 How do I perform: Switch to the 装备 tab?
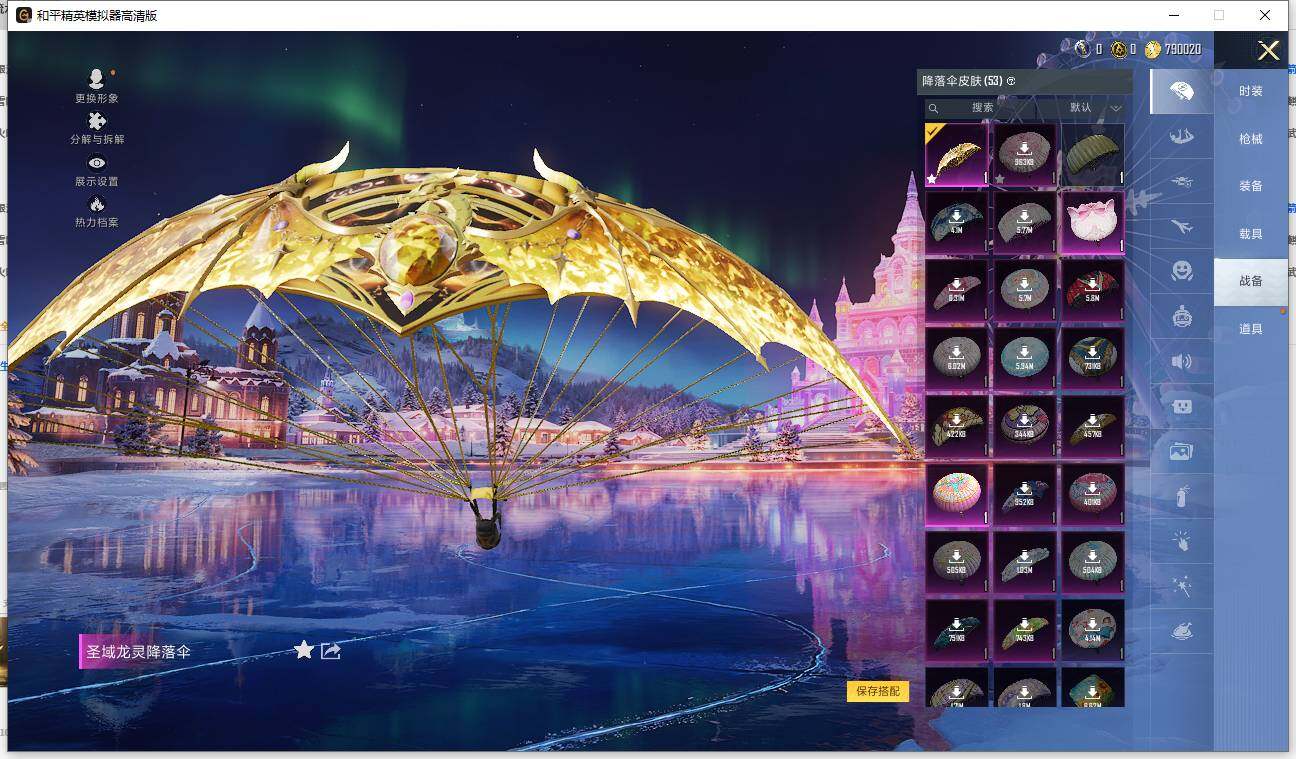(1251, 186)
